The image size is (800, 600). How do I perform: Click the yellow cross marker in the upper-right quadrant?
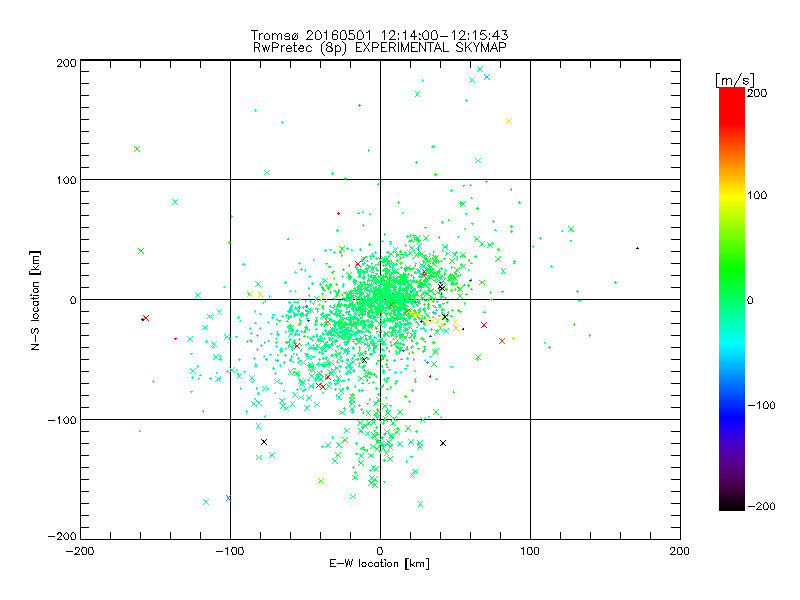pos(509,121)
